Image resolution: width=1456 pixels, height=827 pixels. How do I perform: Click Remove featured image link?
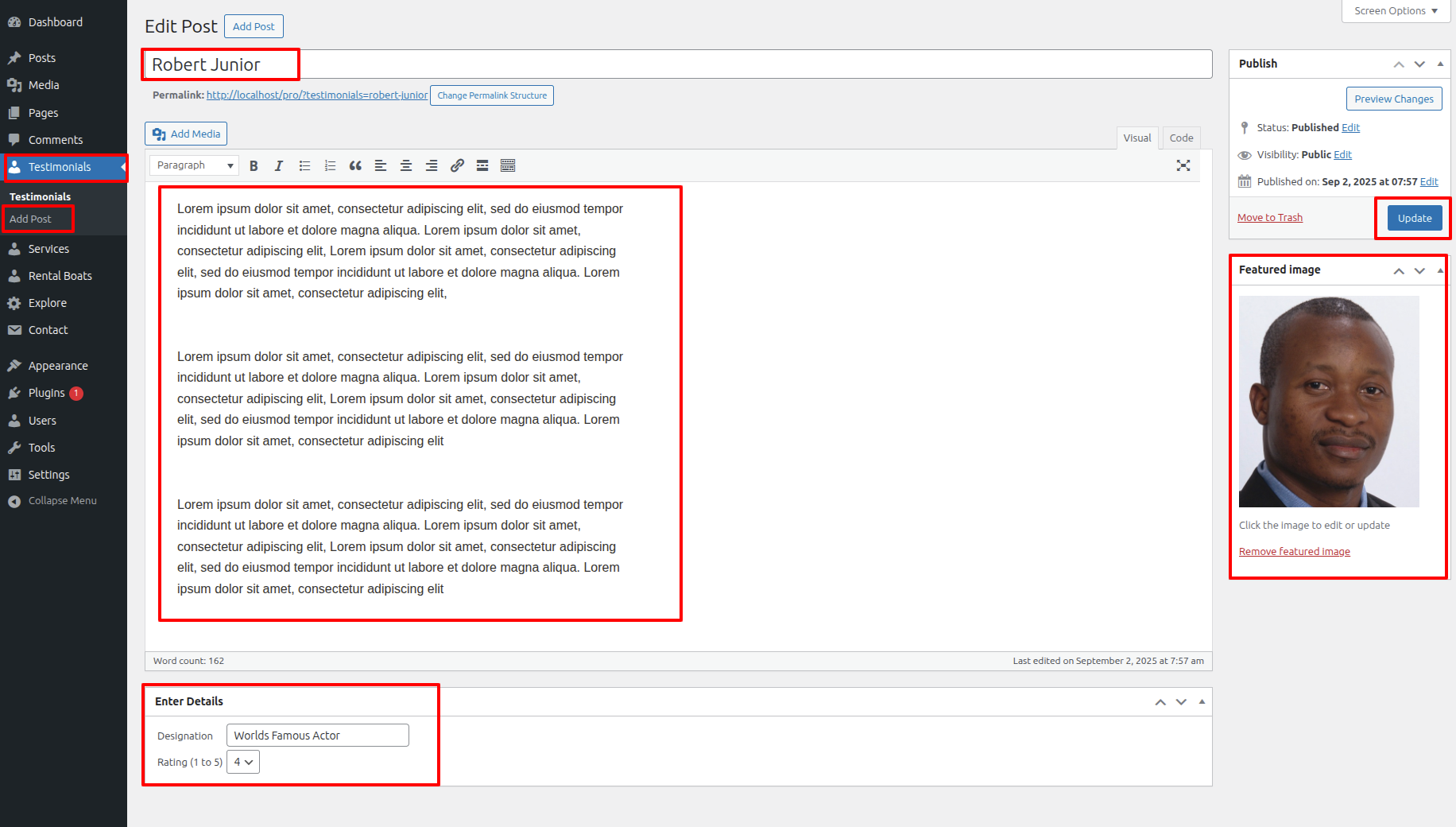(1294, 551)
